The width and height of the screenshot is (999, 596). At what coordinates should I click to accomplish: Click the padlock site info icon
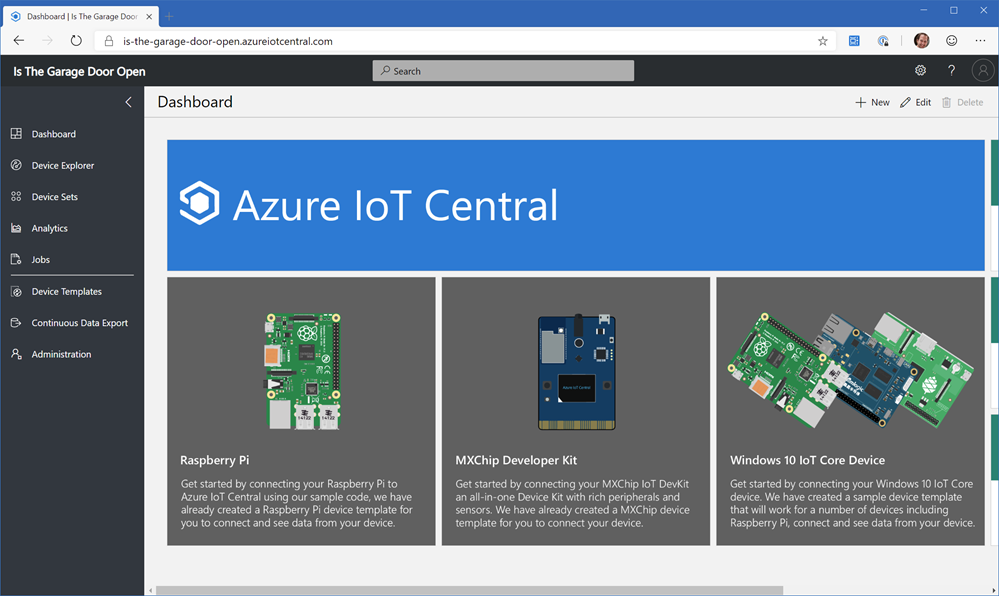[x=109, y=41]
